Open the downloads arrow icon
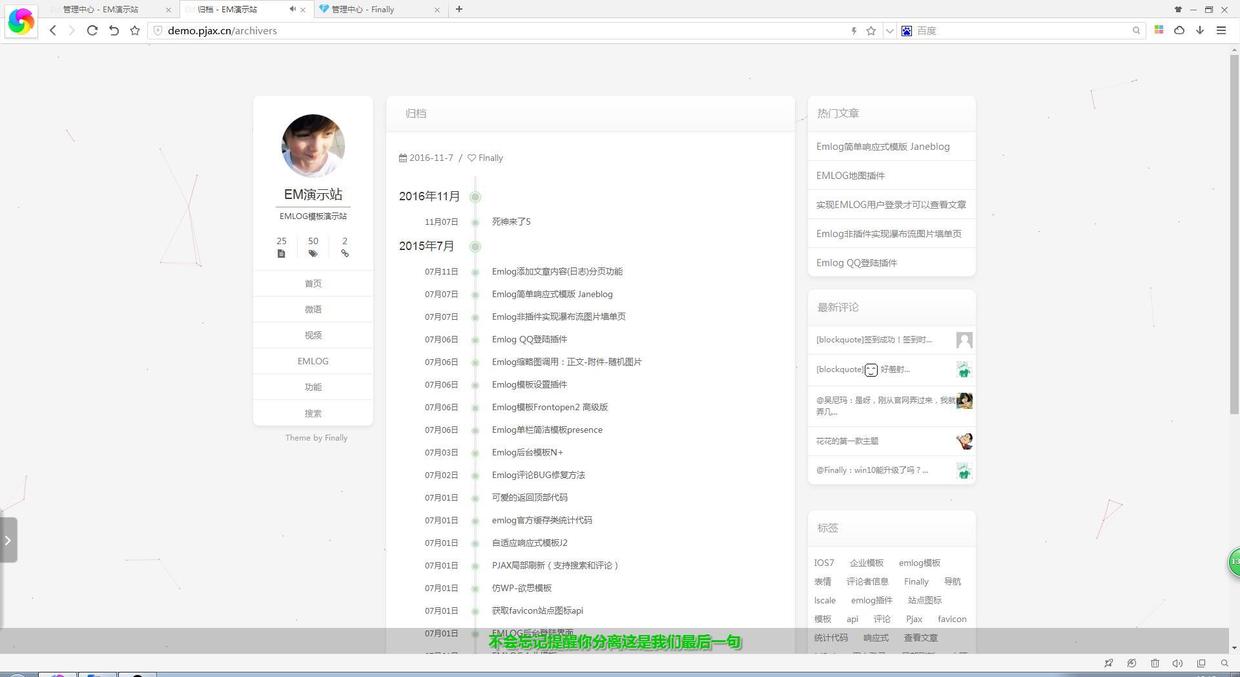This screenshot has width=1240, height=677. (1200, 30)
